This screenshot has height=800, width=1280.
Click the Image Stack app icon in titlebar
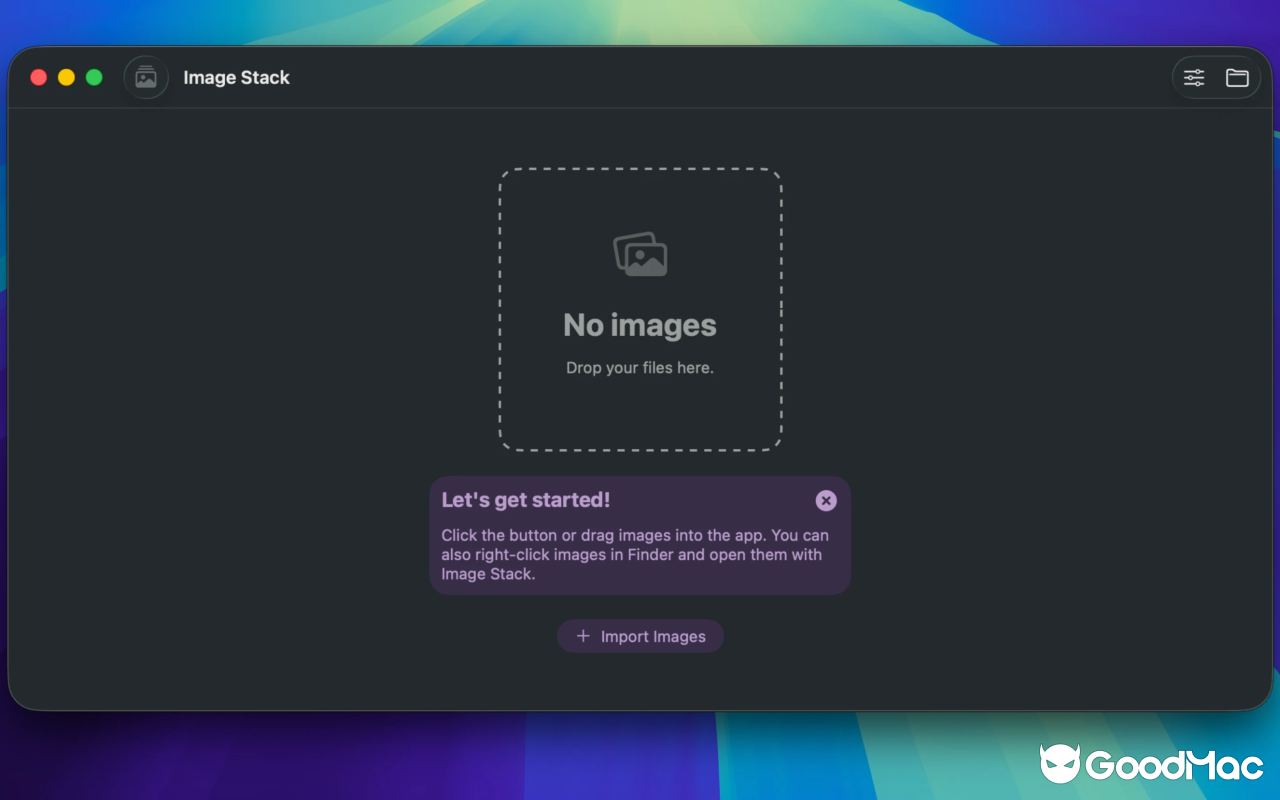146,77
